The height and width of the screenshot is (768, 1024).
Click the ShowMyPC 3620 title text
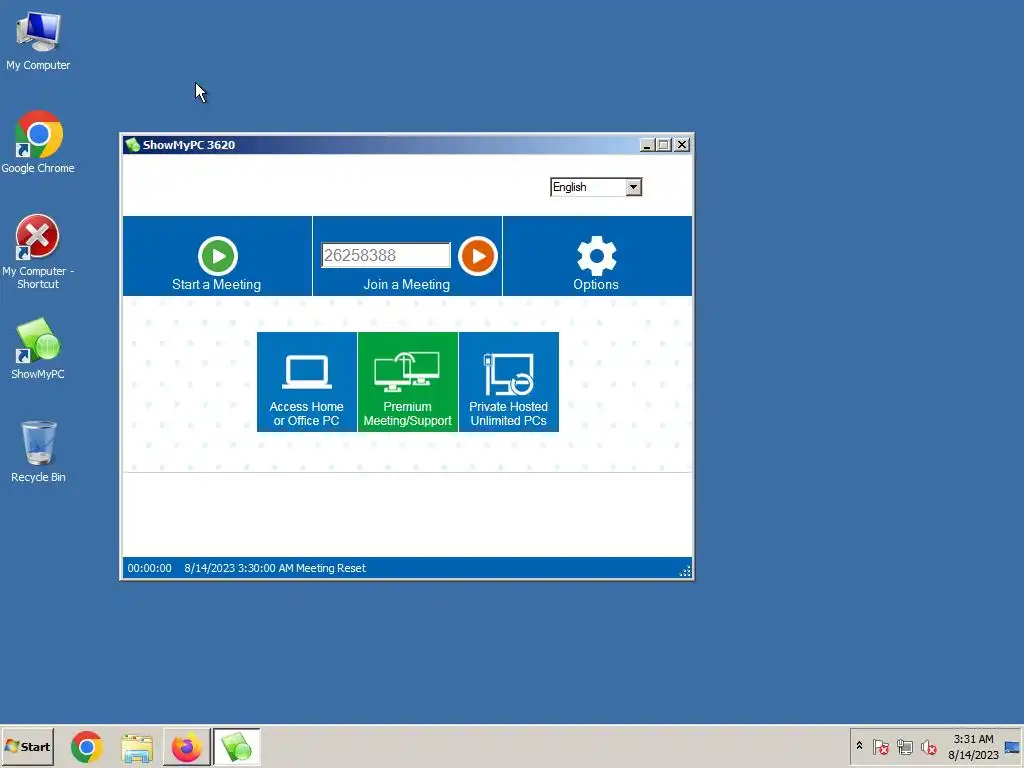189,145
